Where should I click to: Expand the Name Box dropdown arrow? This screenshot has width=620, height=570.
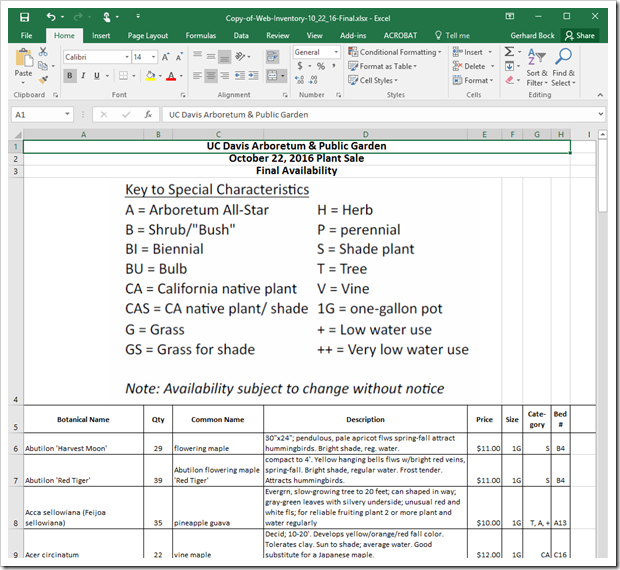pos(67,114)
